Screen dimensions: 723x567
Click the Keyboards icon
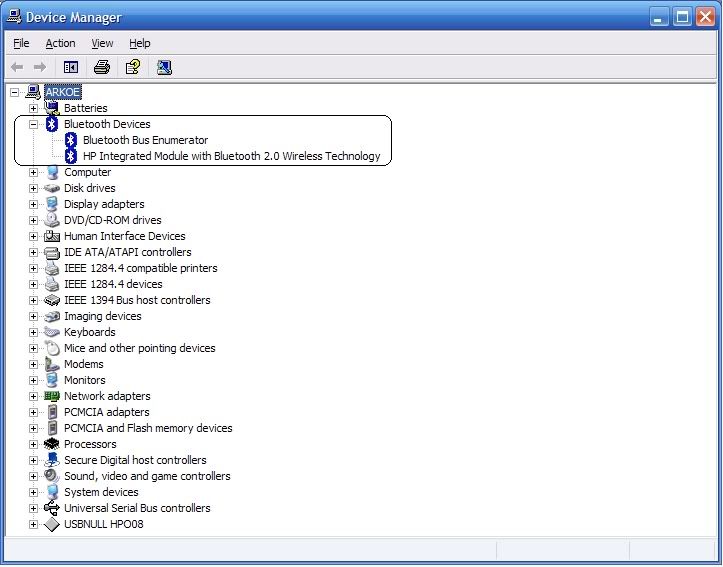click(x=52, y=332)
